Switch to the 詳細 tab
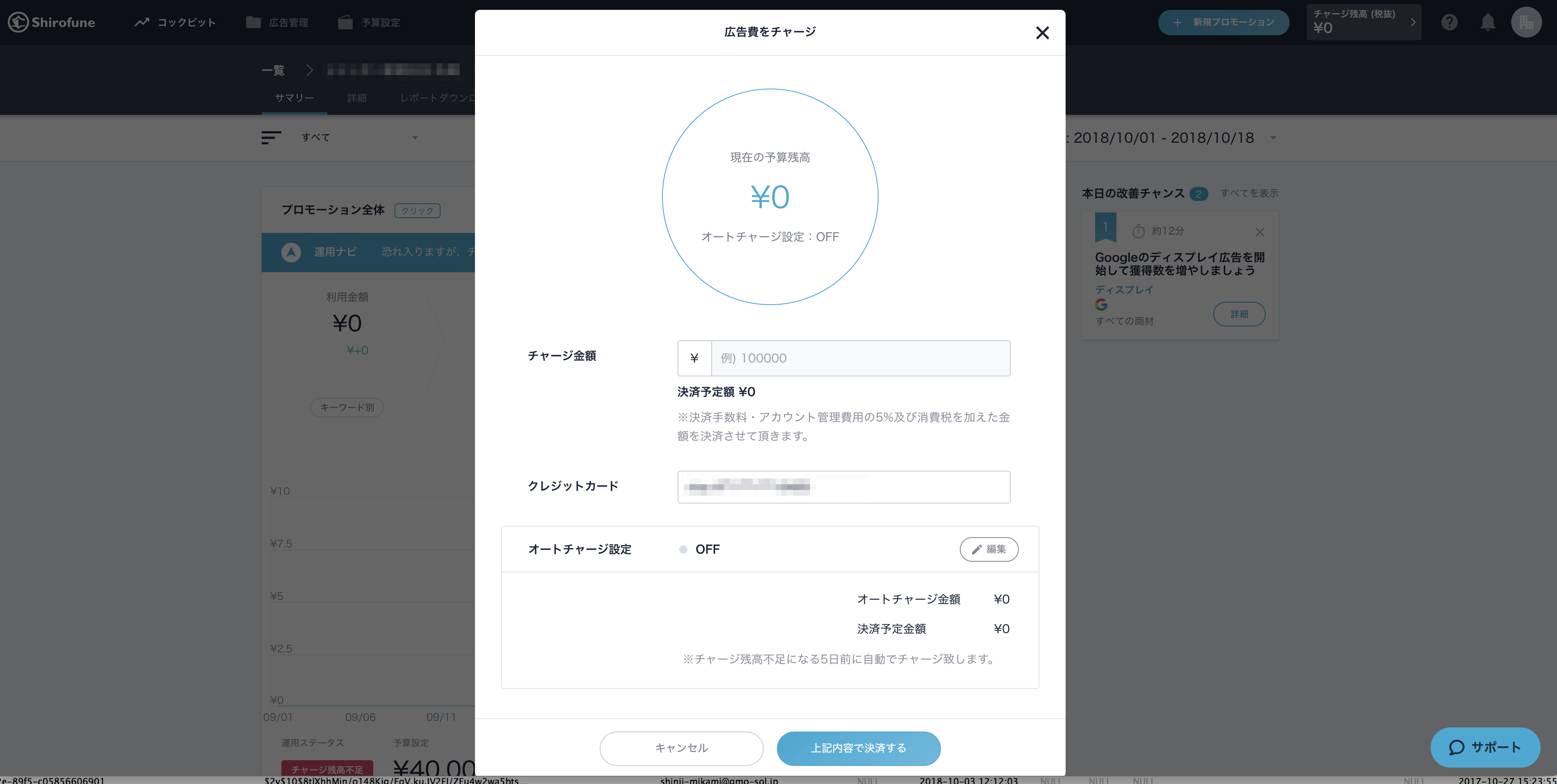The image size is (1557, 784). coord(356,98)
